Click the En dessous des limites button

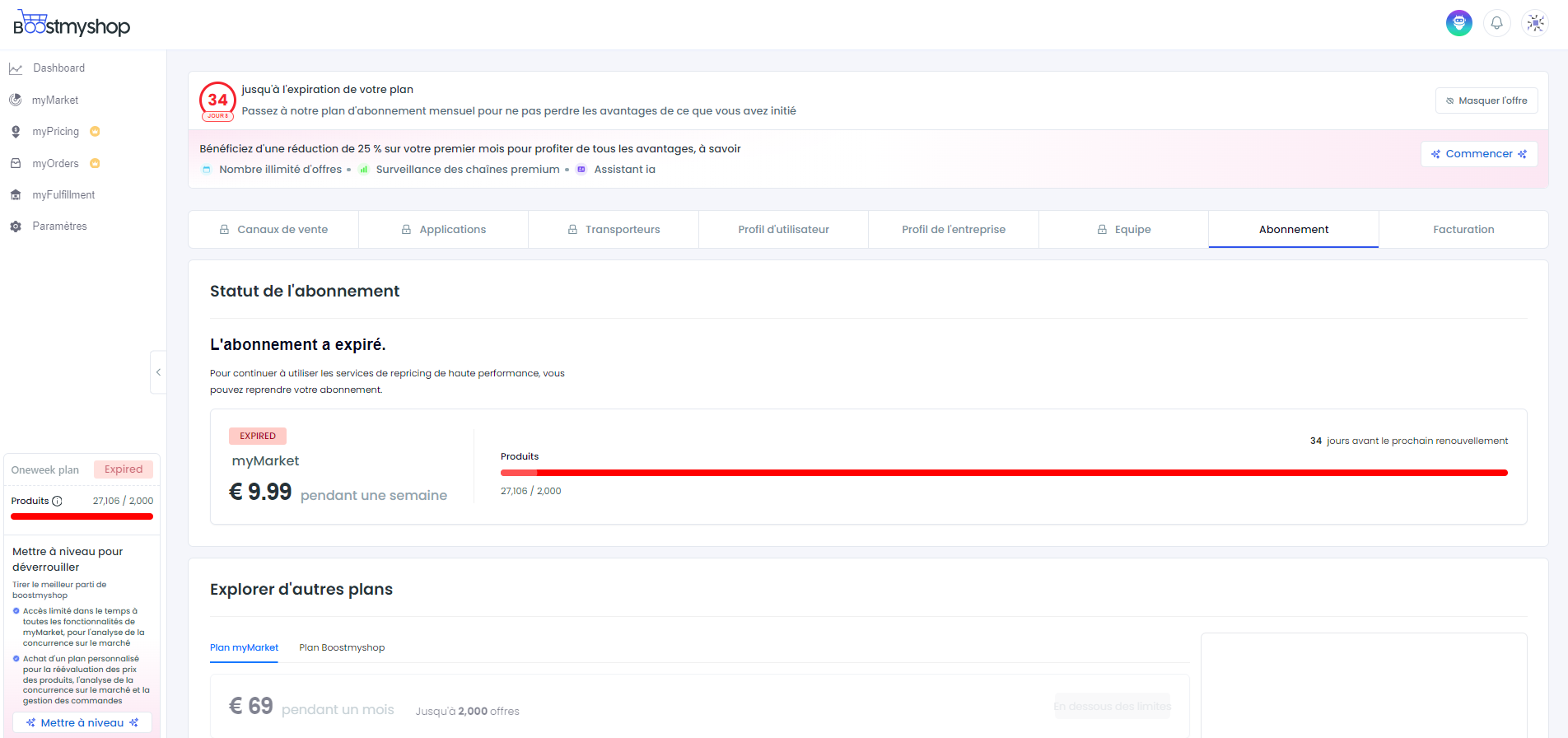(x=1112, y=707)
